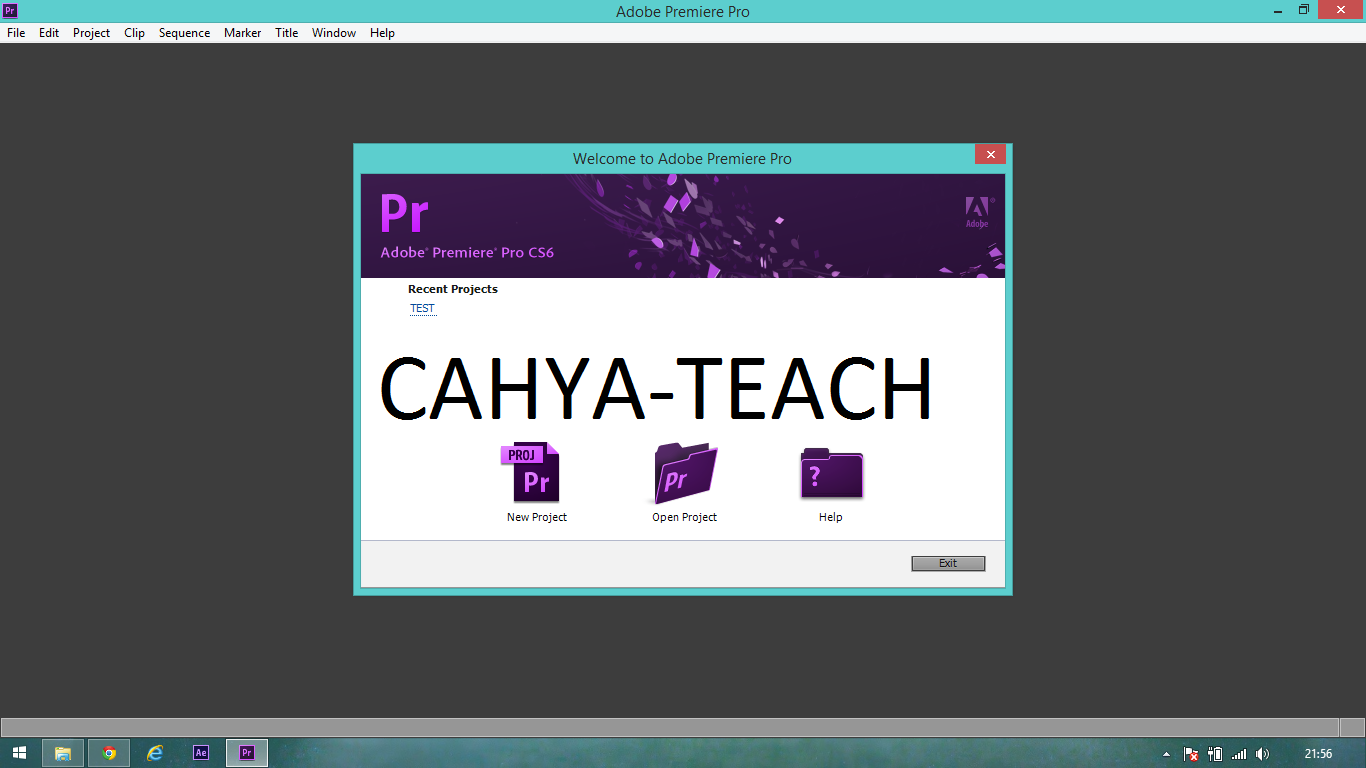Image resolution: width=1366 pixels, height=768 pixels.
Task: Click the Adobe logo in the banner
Action: pyautogui.click(x=977, y=212)
